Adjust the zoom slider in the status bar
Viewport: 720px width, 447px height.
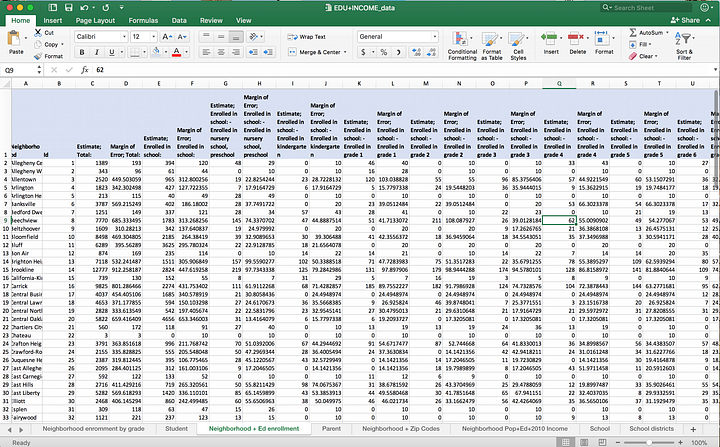click(x=649, y=442)
